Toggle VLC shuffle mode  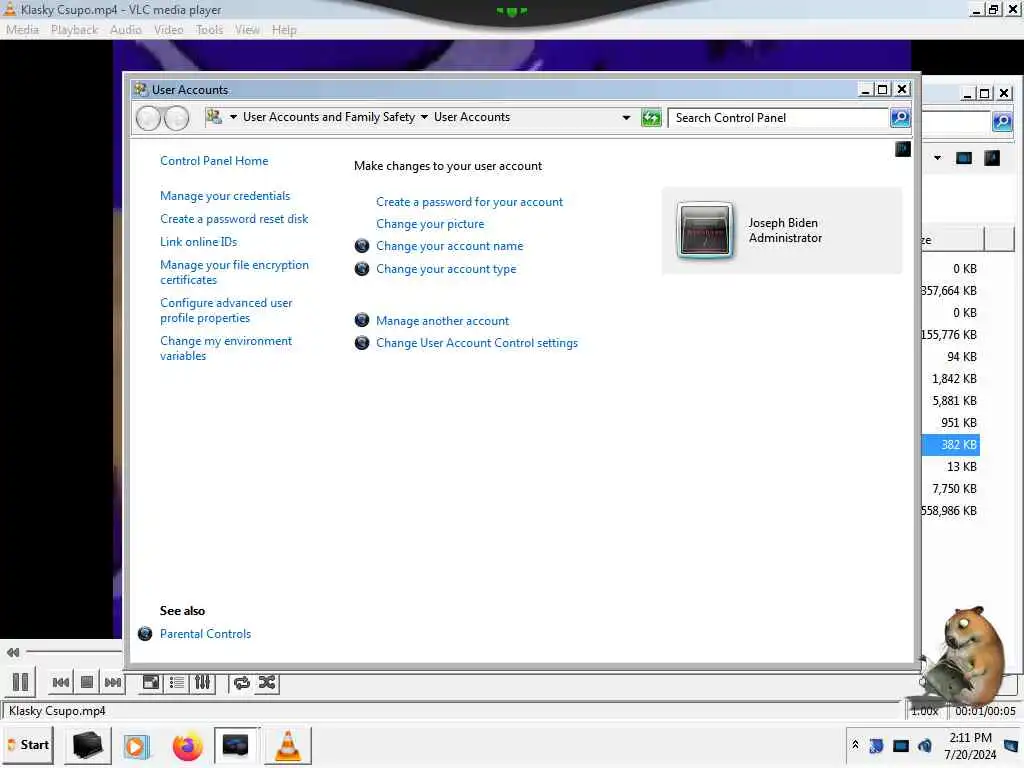pyautogui.click(x=267, y=682)
